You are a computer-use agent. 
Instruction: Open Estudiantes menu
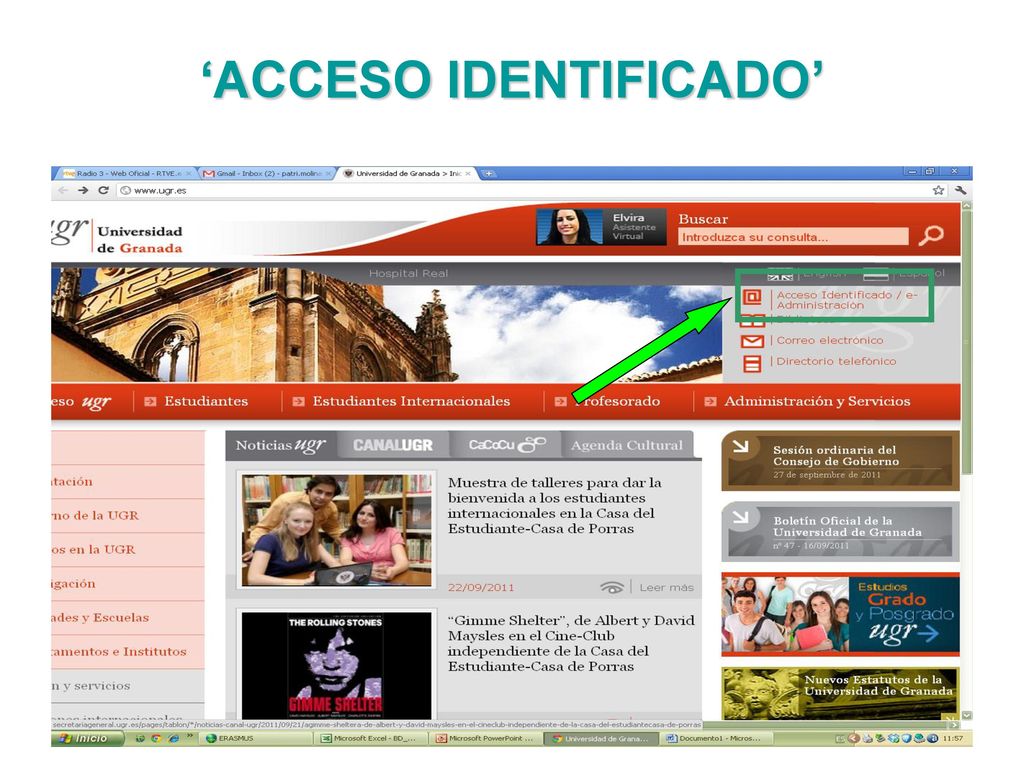click(x=206, y=401)
